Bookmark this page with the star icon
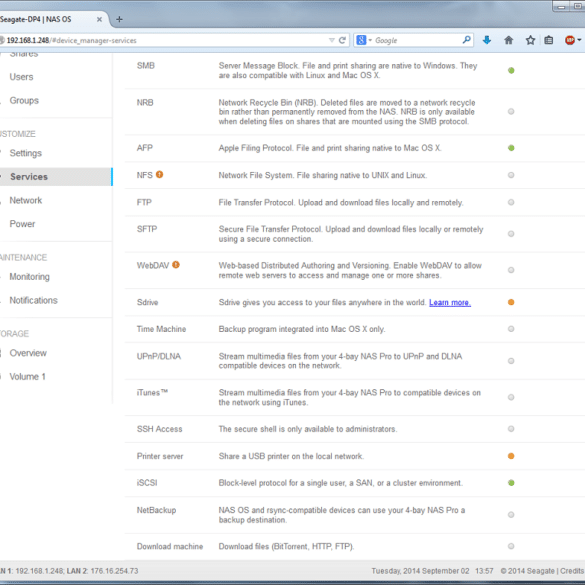This screenshot has height=585, width=585. [x=530, y=40]
